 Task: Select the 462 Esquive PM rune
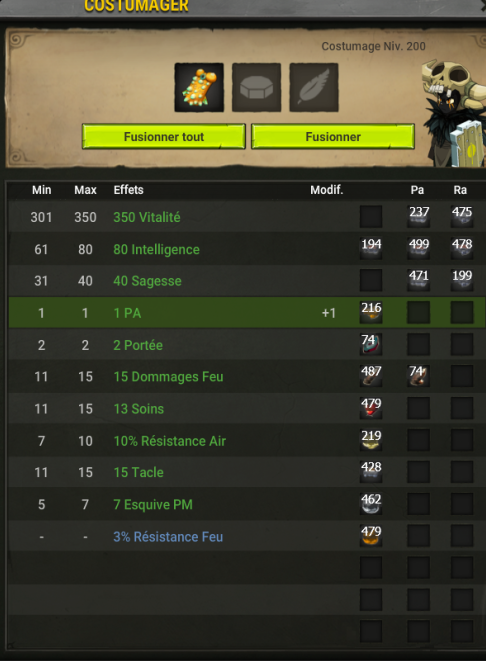pyautogui.click(x=371, y=504)
